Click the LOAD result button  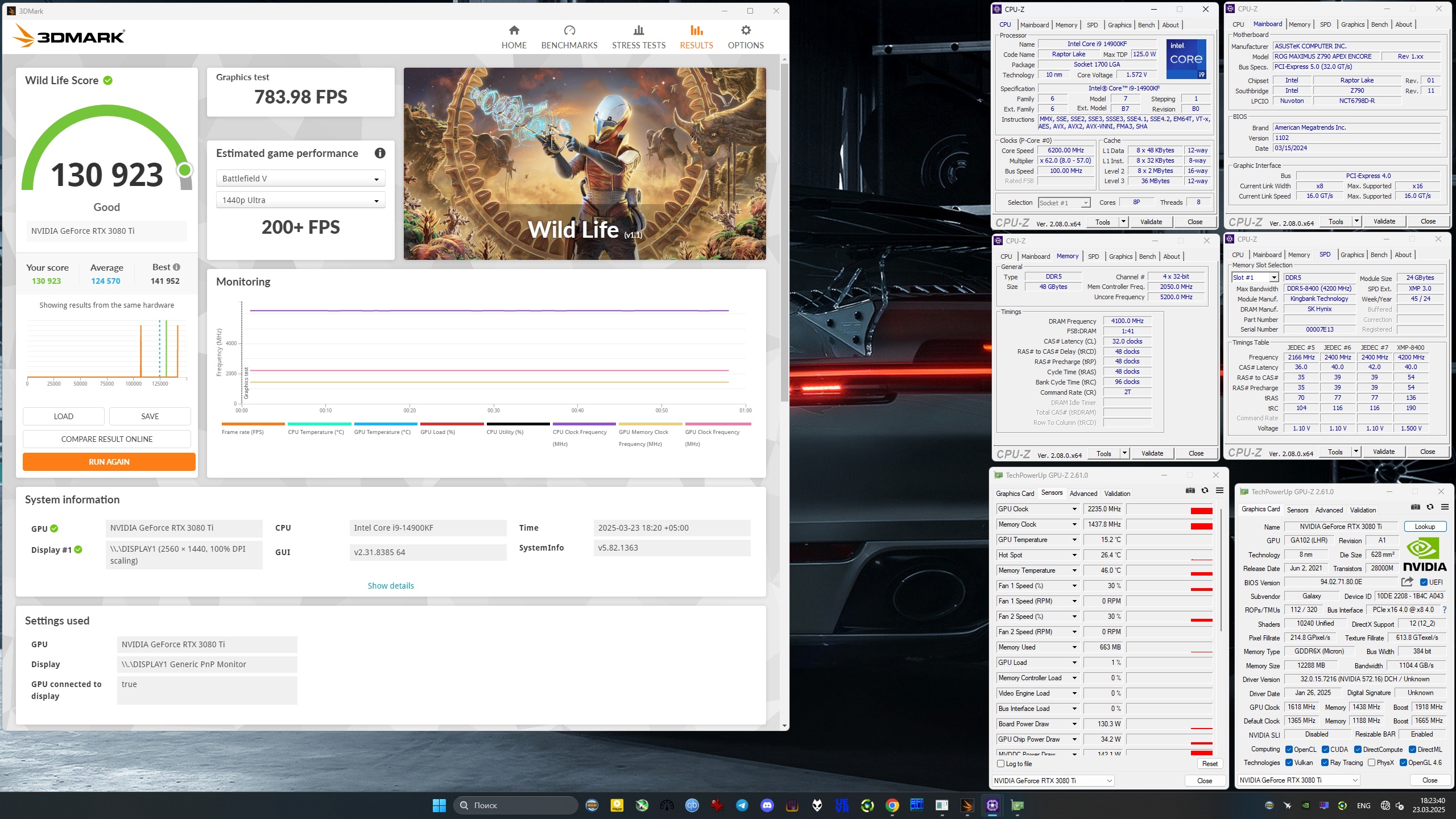coord(64,416)
